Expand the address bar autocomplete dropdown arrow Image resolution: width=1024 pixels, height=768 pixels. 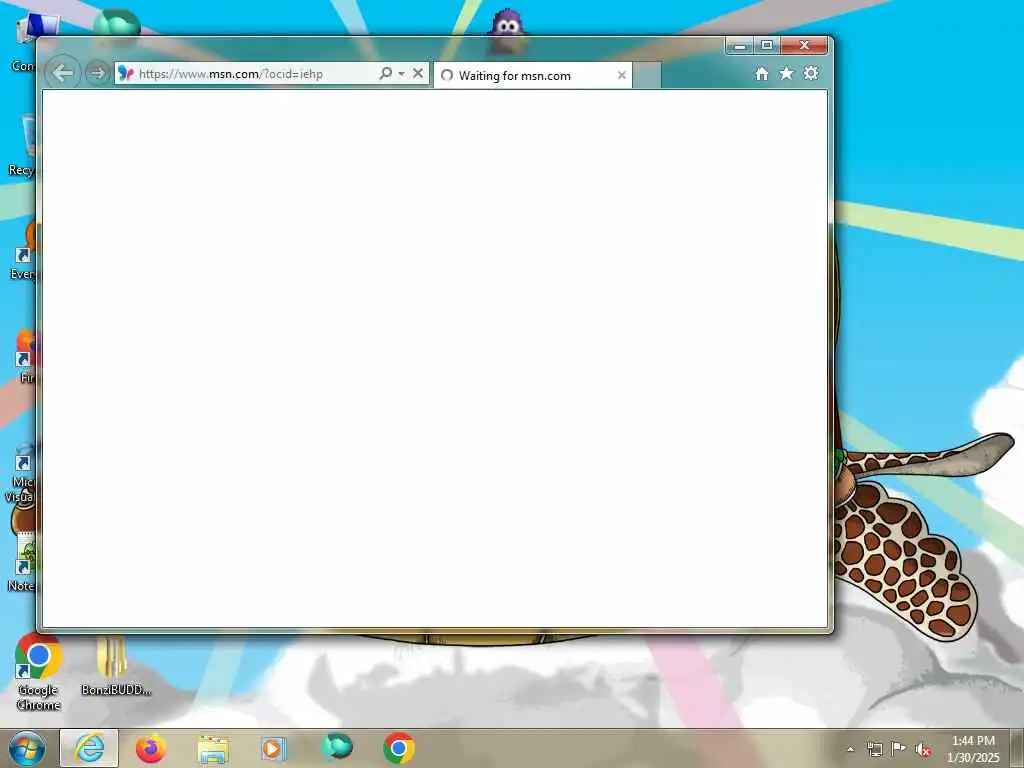pos(402,74)
